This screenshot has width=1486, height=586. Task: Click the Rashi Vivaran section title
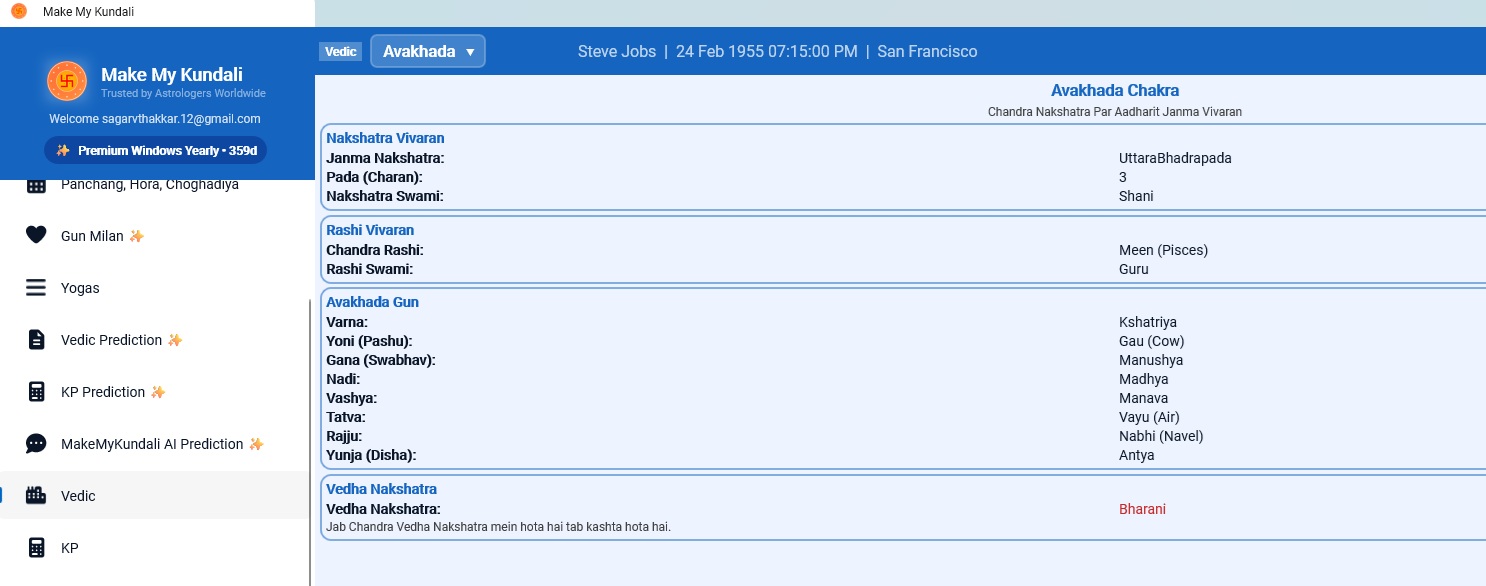[370, 230]
